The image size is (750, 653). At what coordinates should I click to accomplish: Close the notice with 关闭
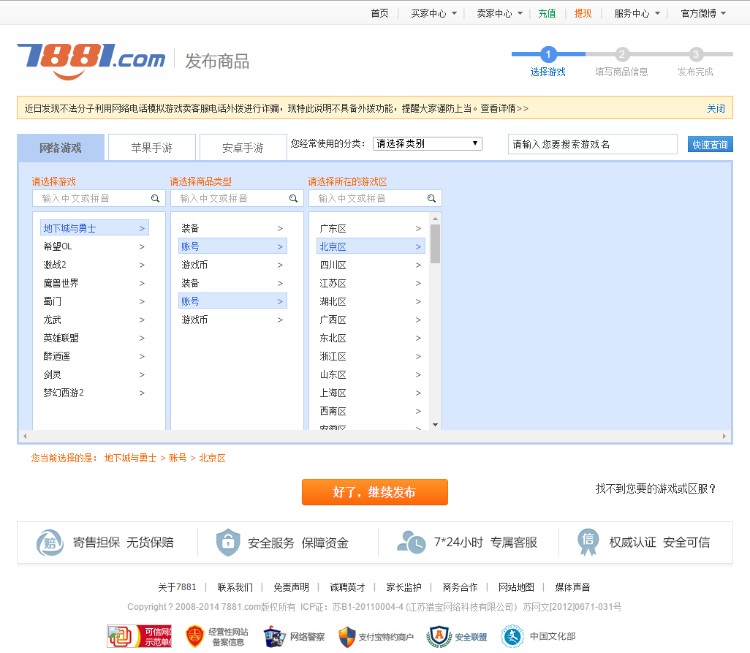[716, 109]
